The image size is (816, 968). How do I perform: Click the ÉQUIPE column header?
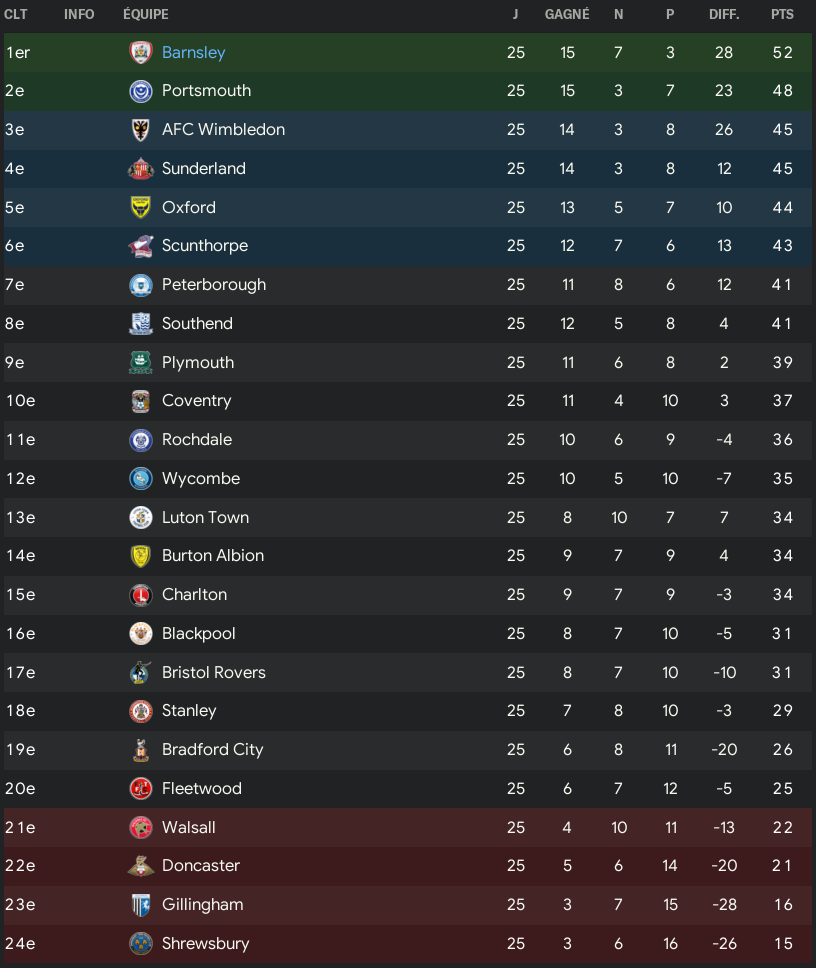(146, 14)
